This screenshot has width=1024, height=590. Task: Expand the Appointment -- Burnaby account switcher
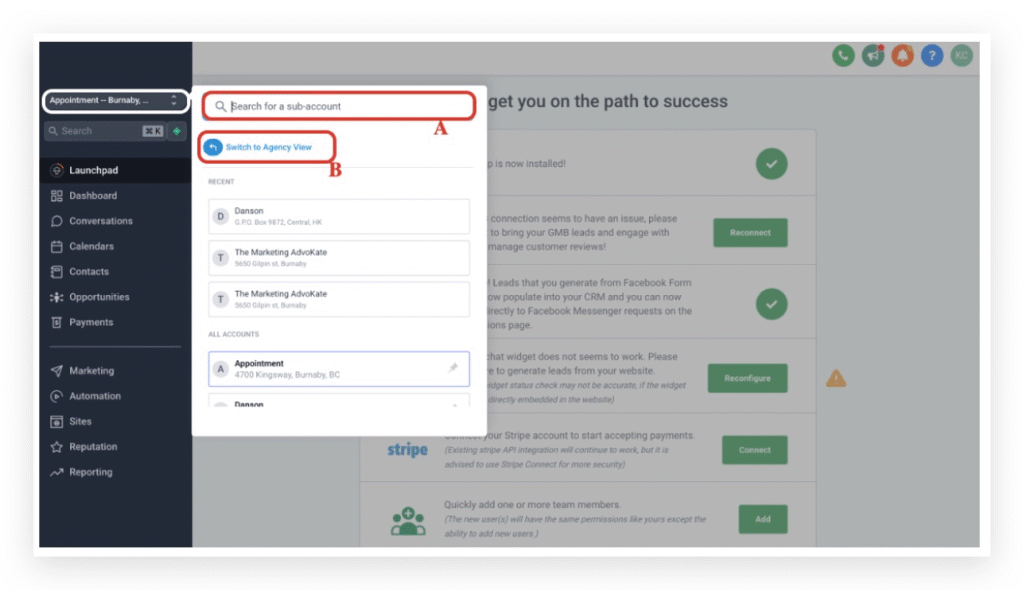tap(116, 101)
